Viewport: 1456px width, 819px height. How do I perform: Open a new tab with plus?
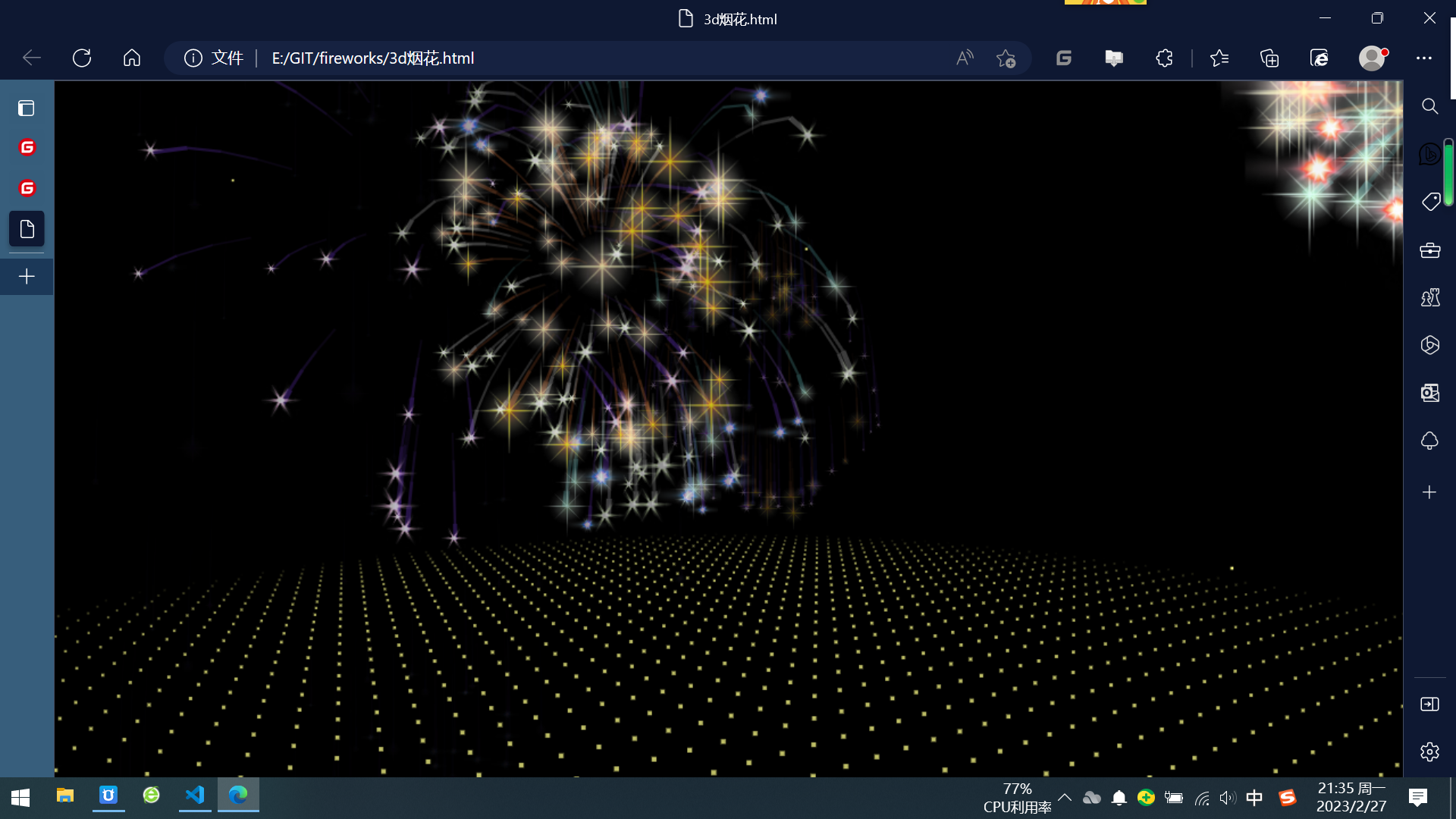pyautogui.click(x=27, y=277)
